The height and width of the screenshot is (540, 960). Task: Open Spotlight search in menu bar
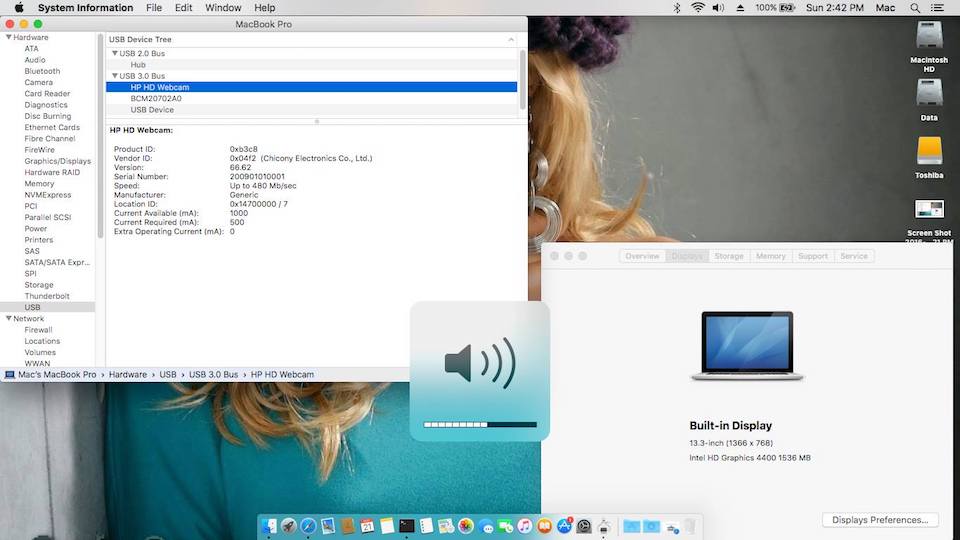[x=915, y=8]
